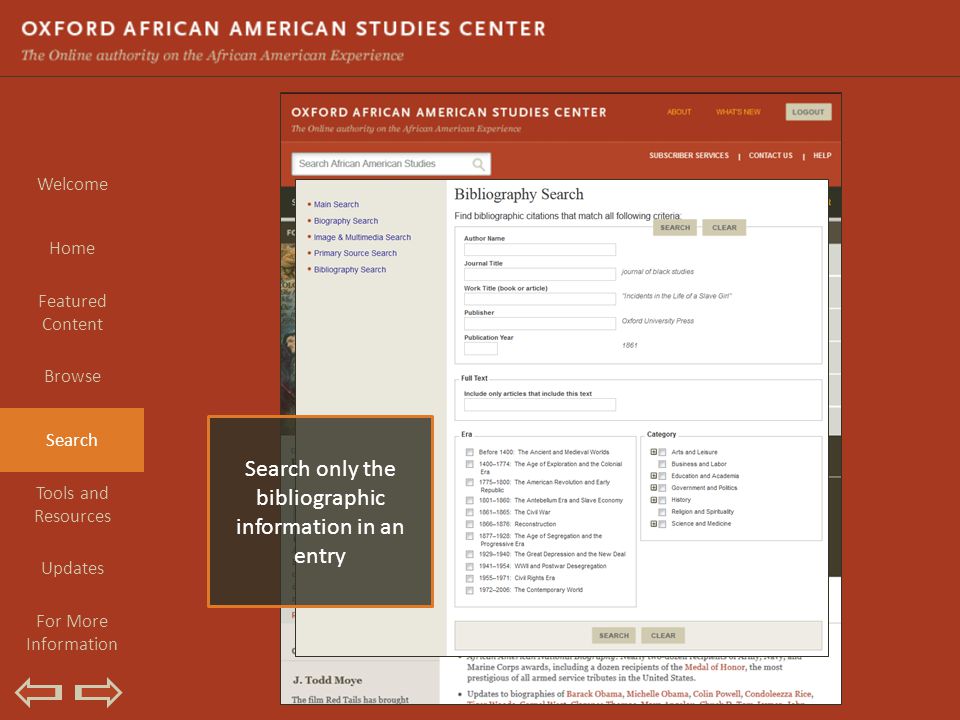960x720 pixels.
Task: Click the Publisher input field
Action: [x=539, y=323]
